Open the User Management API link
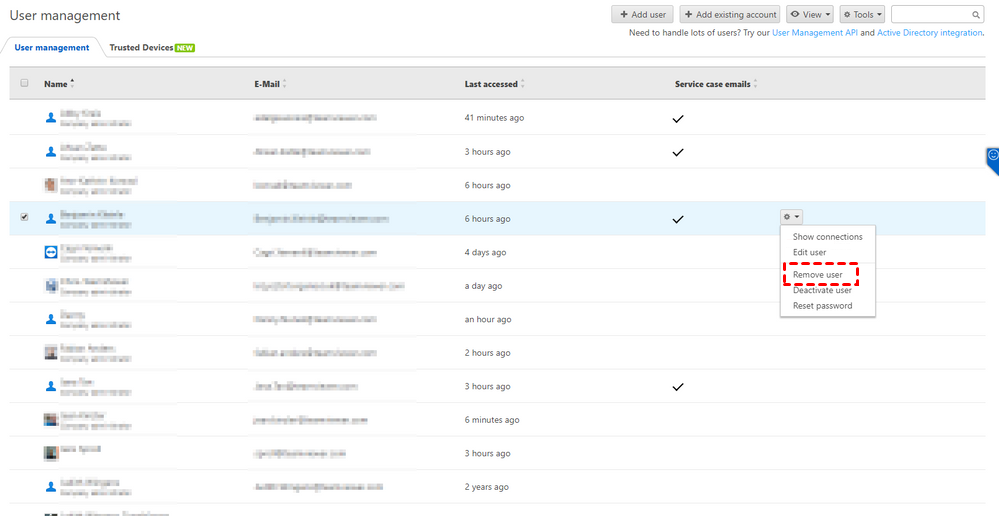Screen dimensions: 999x516 point(814,33)
